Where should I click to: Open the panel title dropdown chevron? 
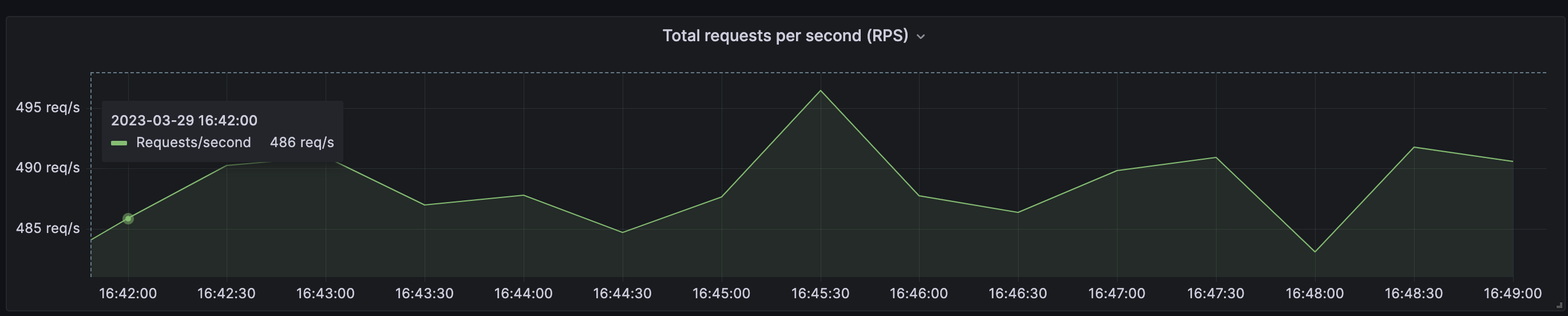tap(921, 37)
